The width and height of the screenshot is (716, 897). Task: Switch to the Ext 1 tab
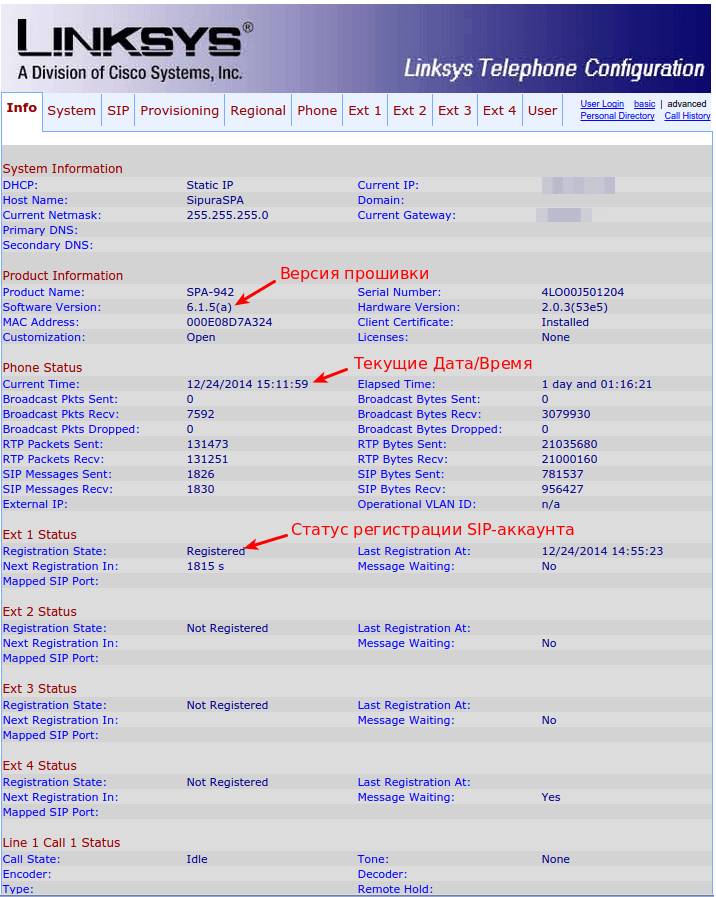[365, 111]
